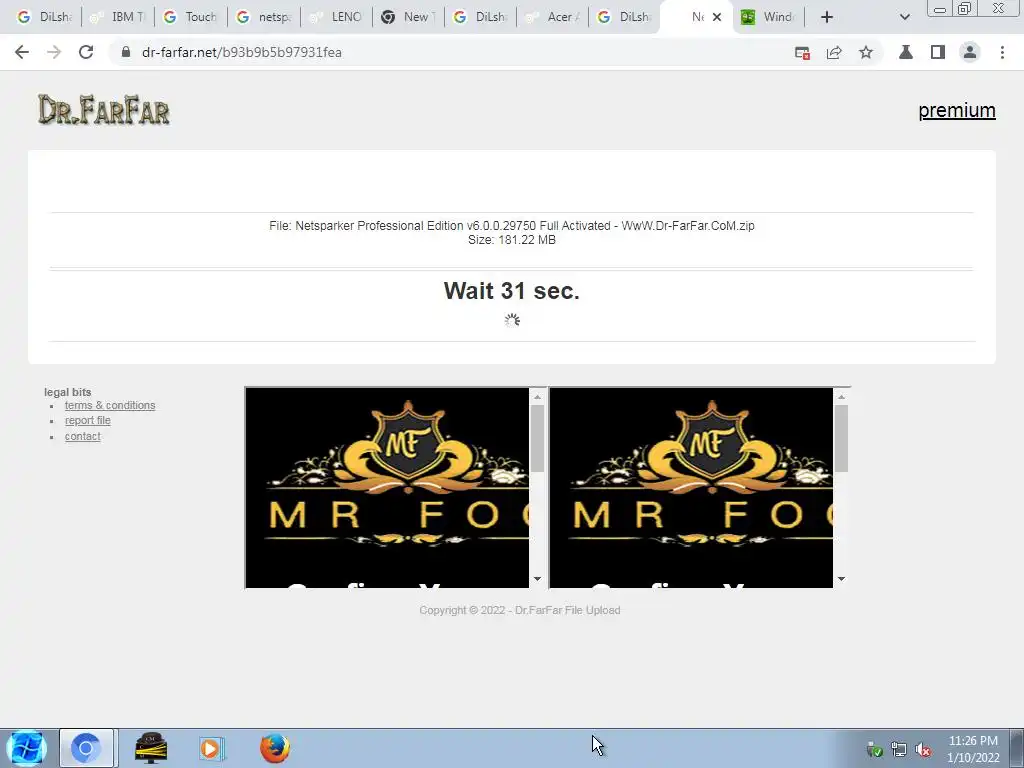Bookmark this page with the star icon
This screenshot has height=768, width=1024.
[866, 52]
